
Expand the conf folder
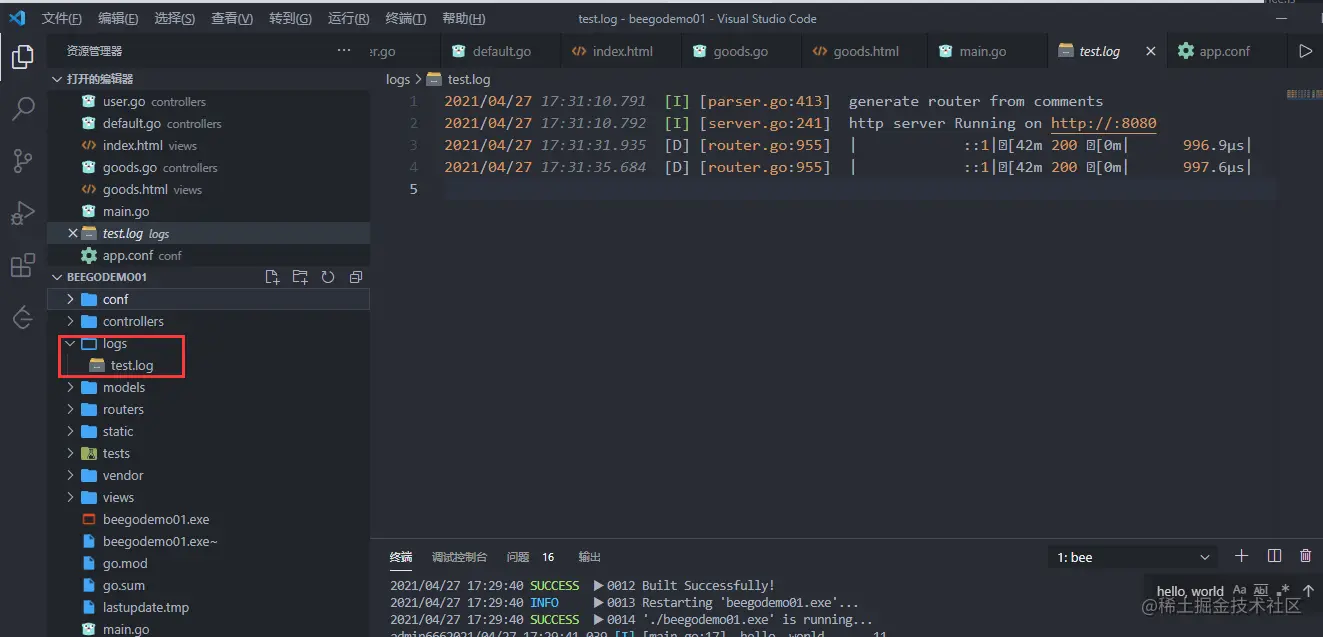point(70,299)
